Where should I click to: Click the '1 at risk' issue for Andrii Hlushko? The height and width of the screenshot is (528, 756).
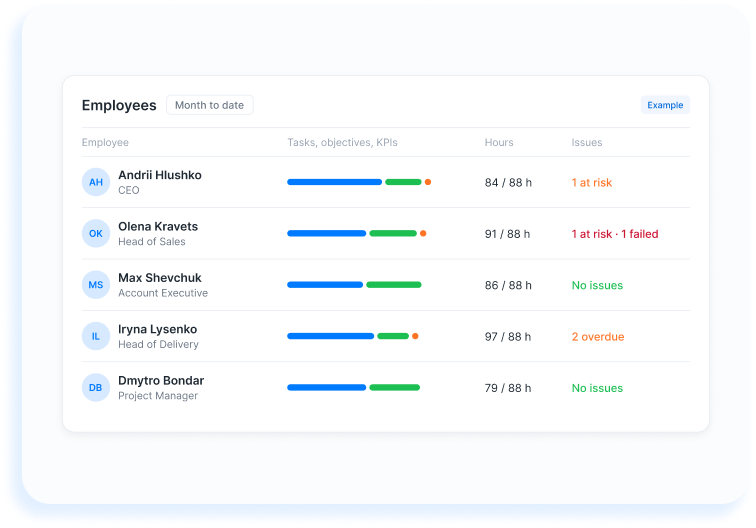point(592,183)
